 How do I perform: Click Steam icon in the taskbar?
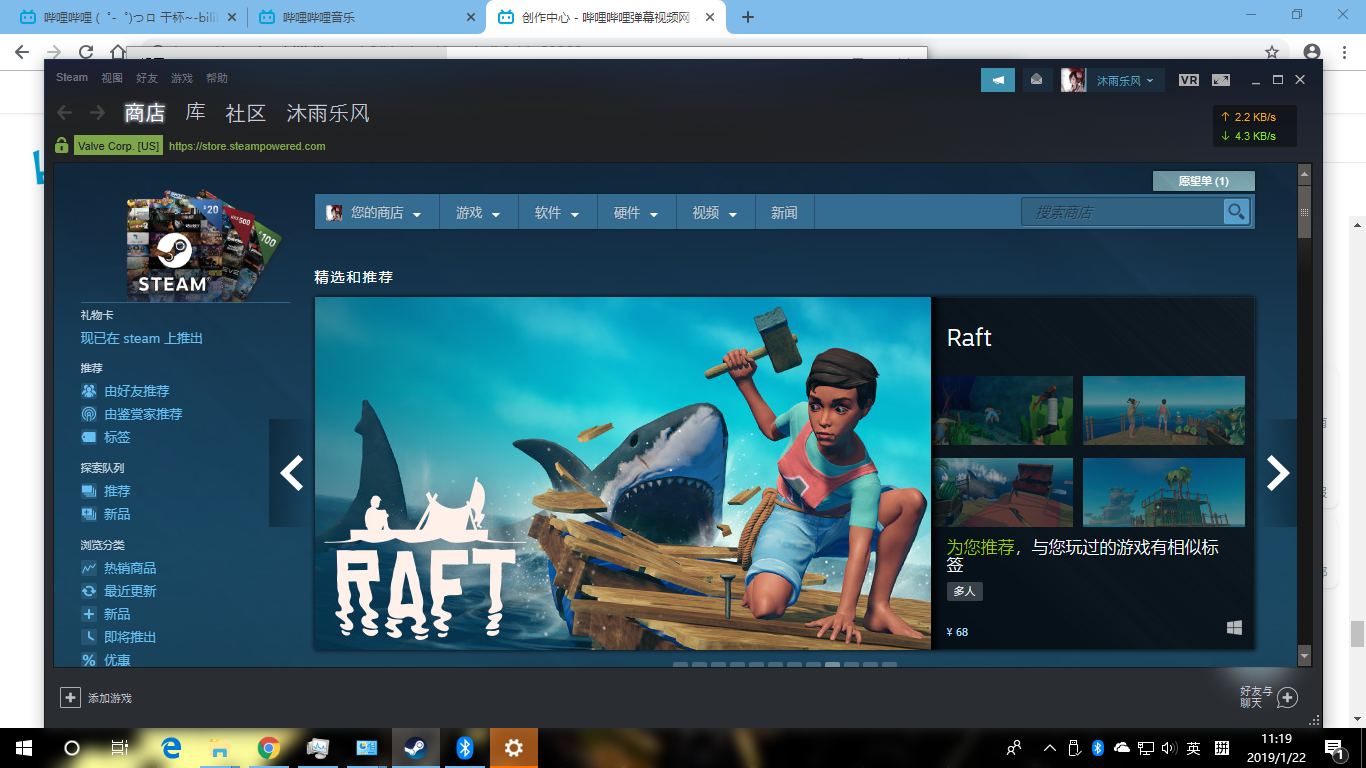[x=415, y=748]
